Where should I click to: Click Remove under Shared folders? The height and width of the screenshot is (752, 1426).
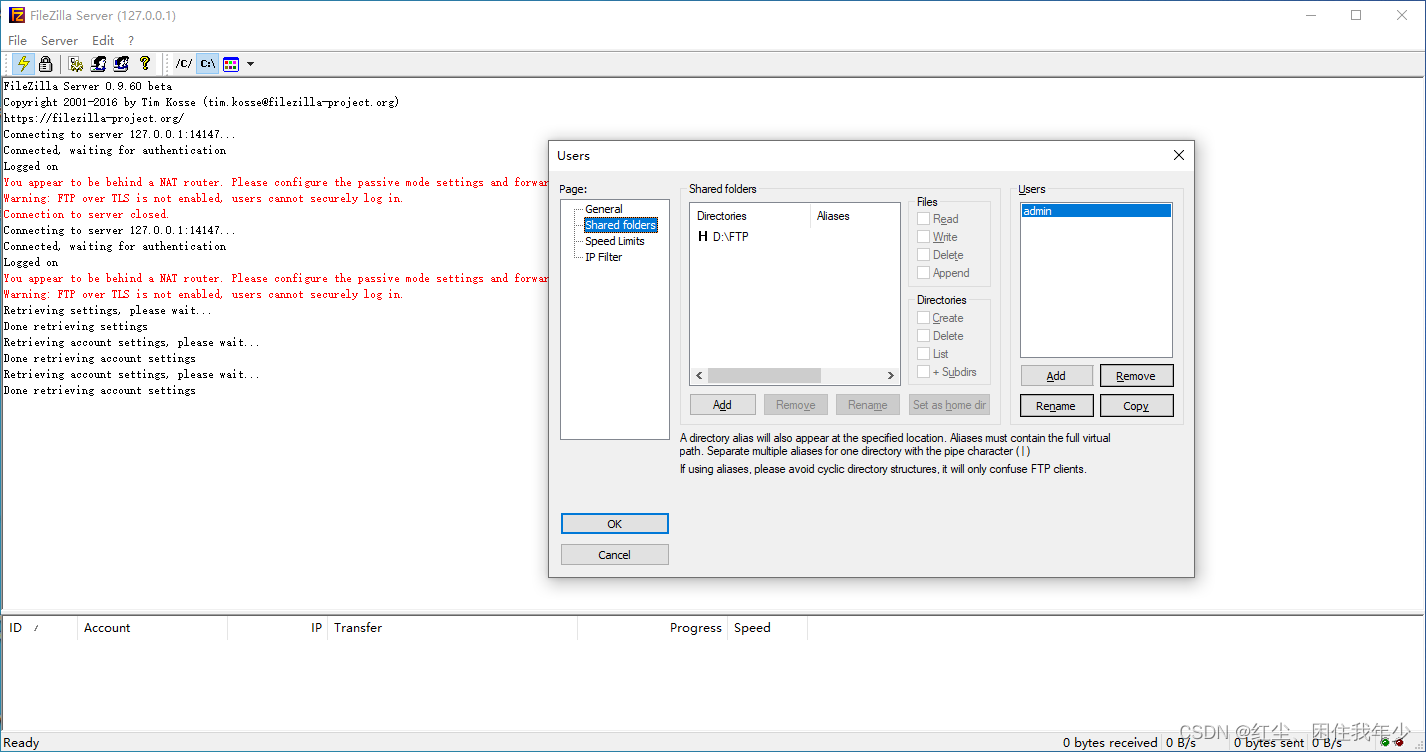pos(796,405)
